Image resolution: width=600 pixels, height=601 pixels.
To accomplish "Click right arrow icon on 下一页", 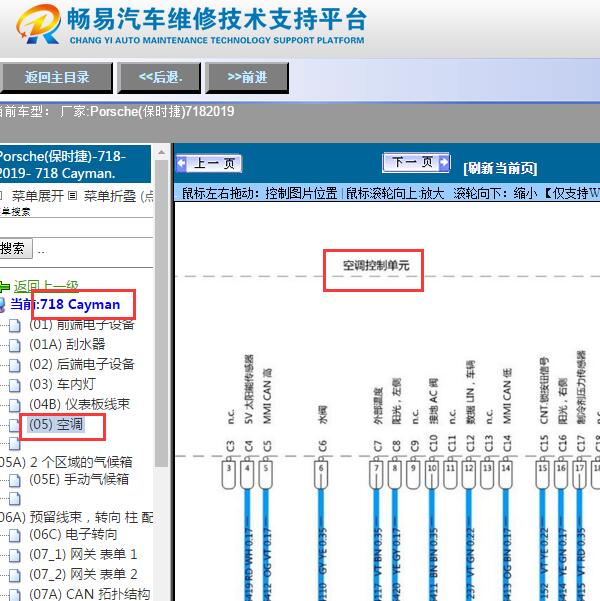I will pyautogui.click(x=444, y=163).
